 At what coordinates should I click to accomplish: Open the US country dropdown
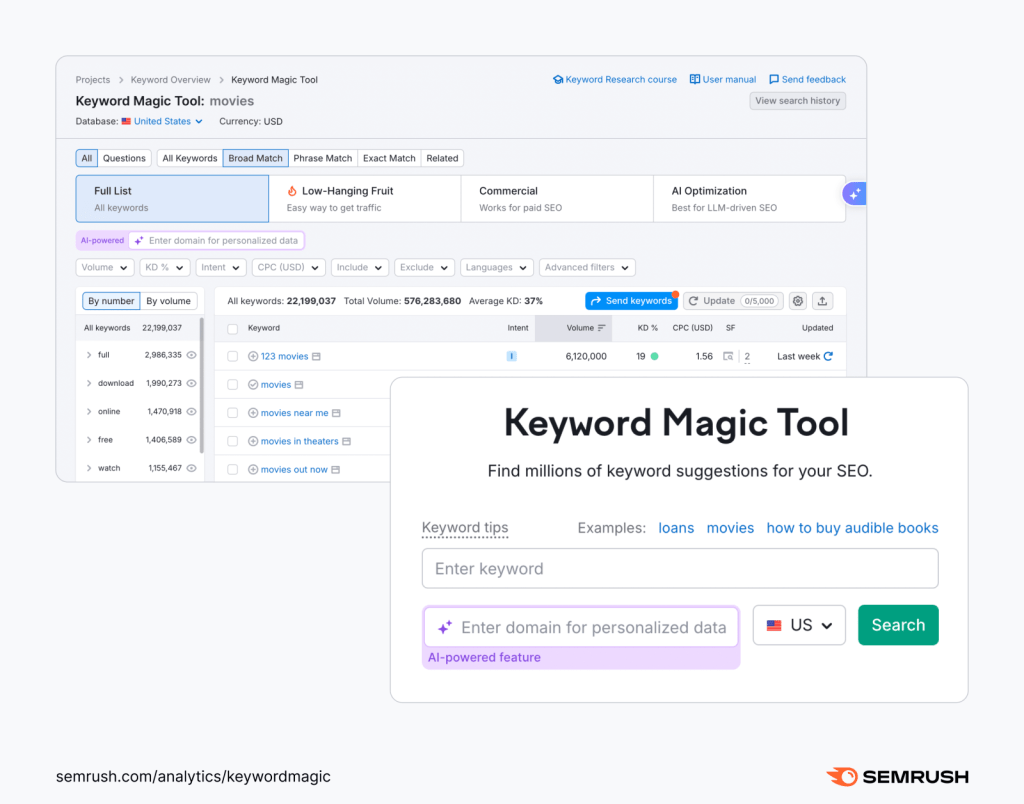[799, 625]
